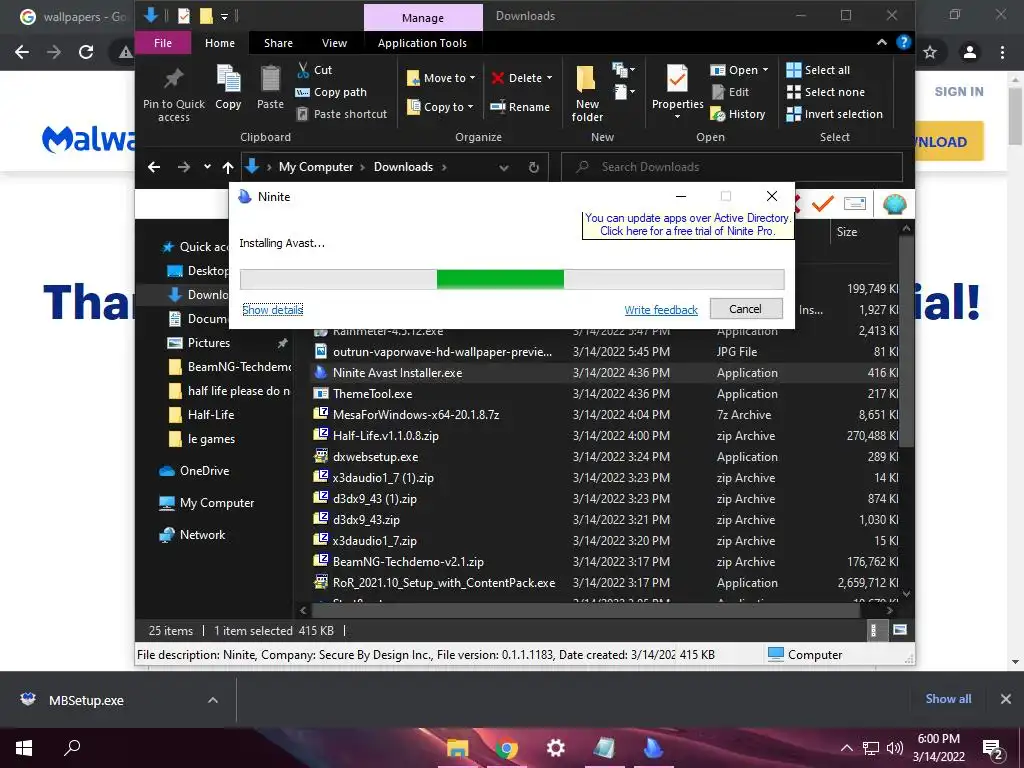The image size is (1024, 768).
Task: Switch to large thumbnails view icon
Action: point(900,630)
